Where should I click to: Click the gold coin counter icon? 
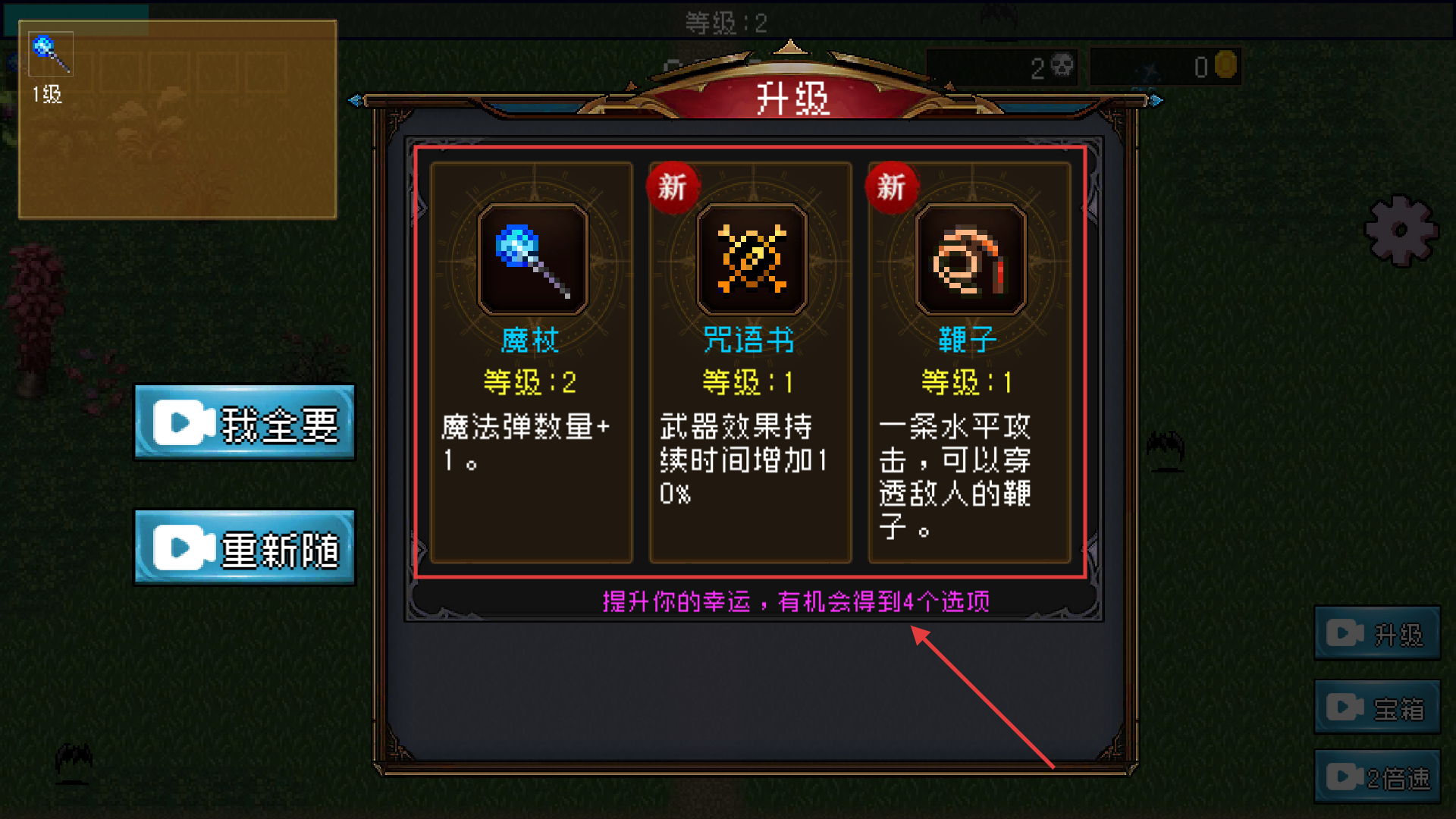pyautogui.click(x=1225, y=66)
